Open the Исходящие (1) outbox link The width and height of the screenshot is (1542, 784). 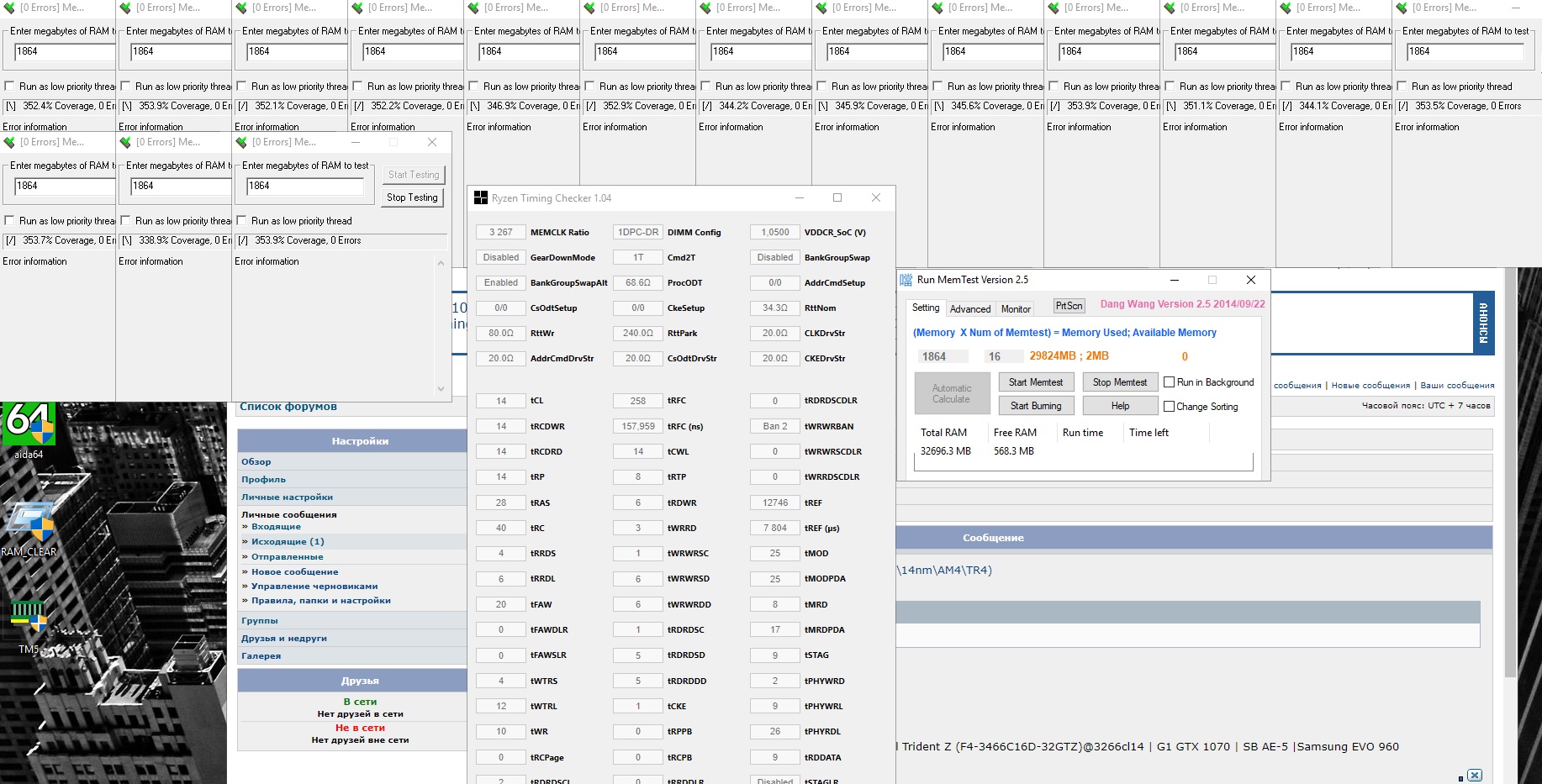(288, 542)
